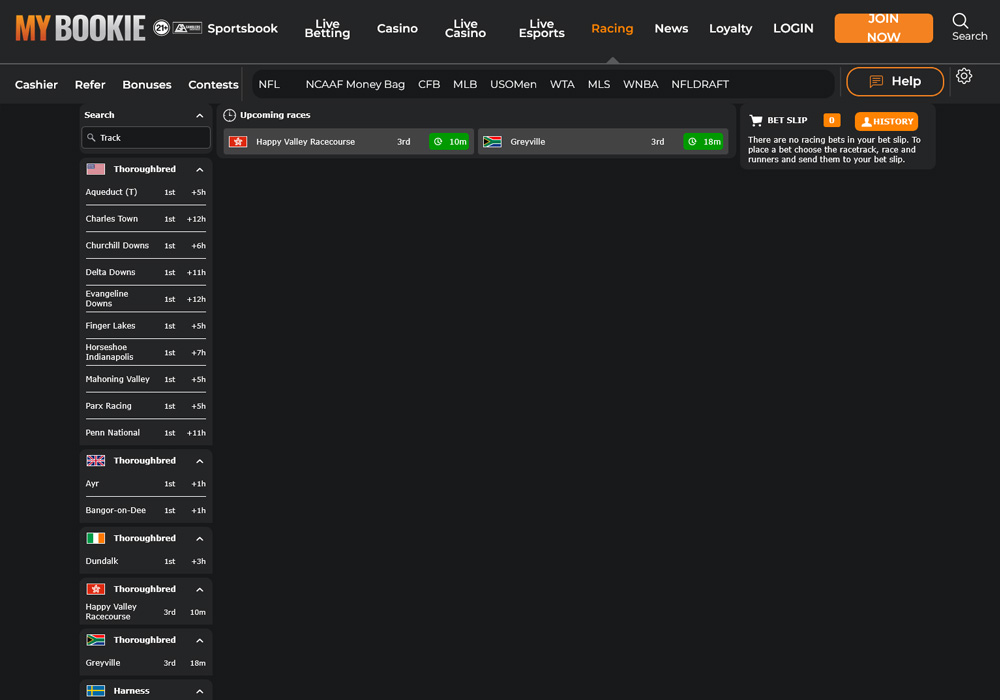This screenshot has width=1000, height=700.
Task: Click the Help chat bubble icon
Action: [x=877, y=81]
